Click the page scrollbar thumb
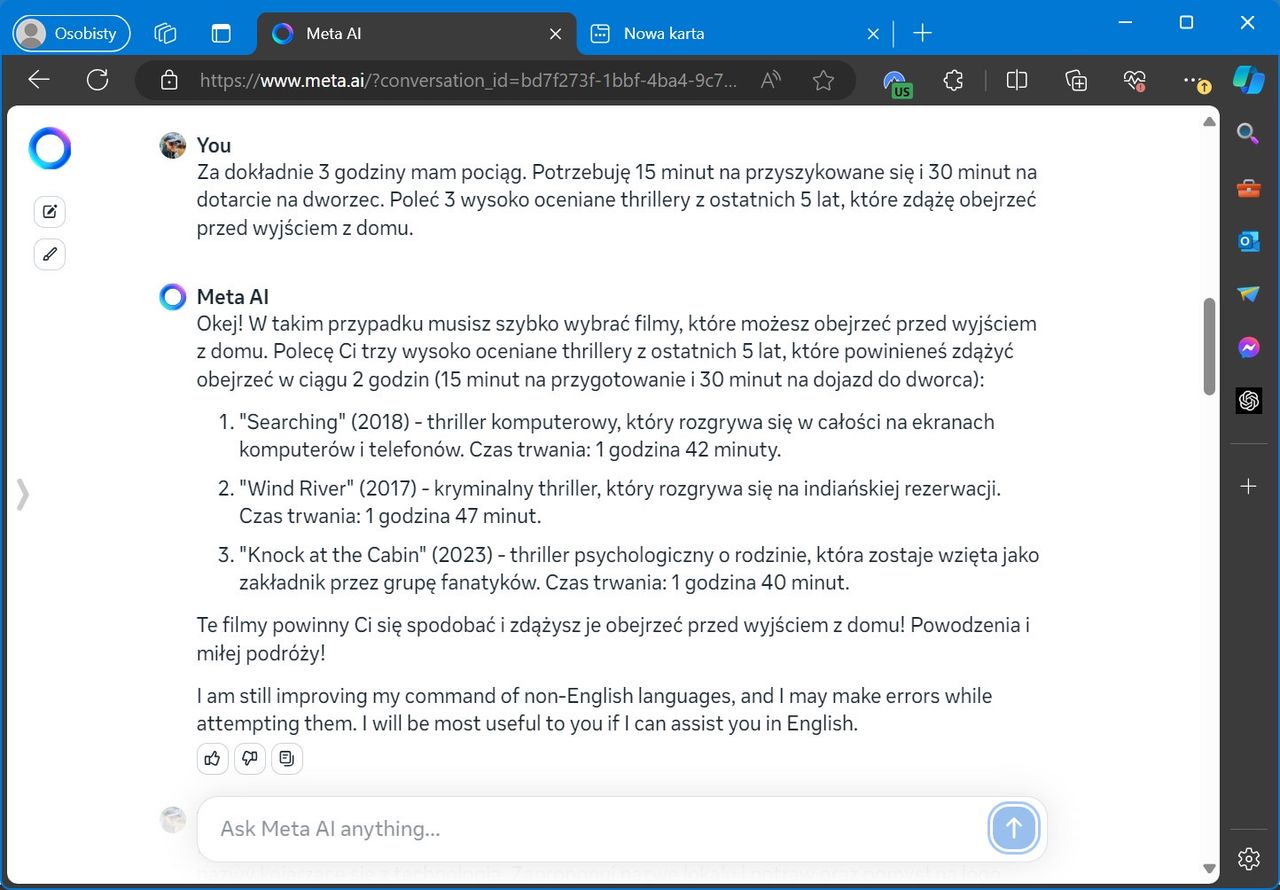 (1209, 346)
